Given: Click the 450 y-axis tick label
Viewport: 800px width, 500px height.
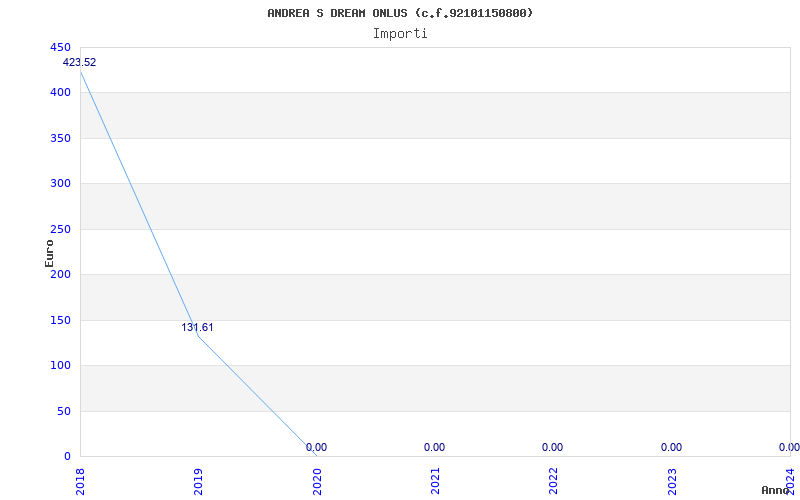Looking at the screenshot, I should (x=60, y=47).
